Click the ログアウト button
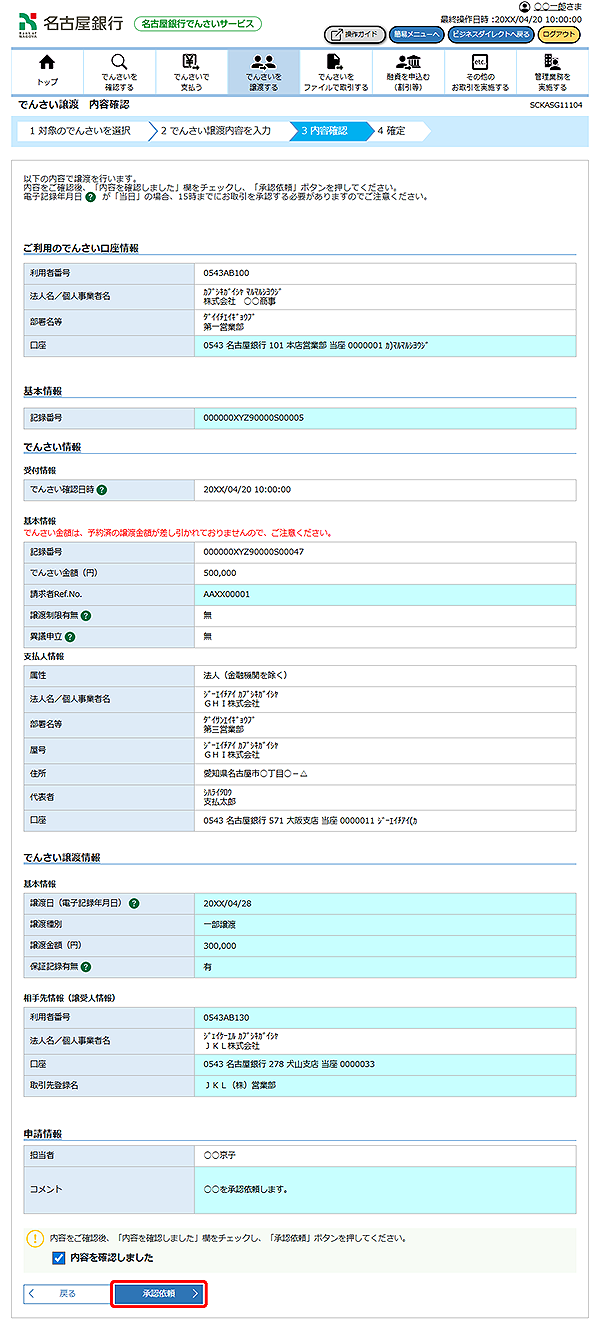The image size is (600, 1324). [559, 34]
